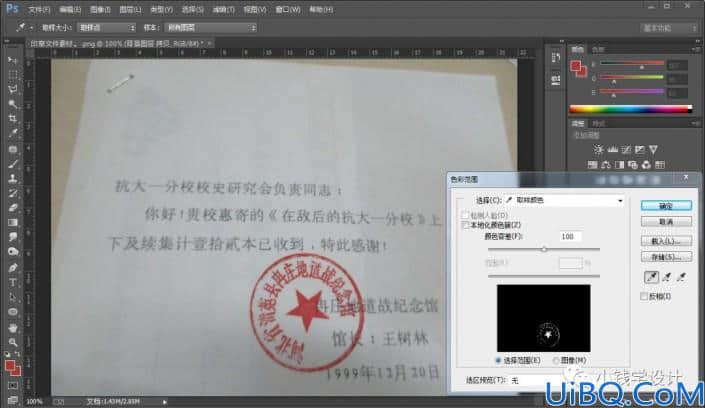
Task: Click the Curves adjustment icon
Action: 626,149
